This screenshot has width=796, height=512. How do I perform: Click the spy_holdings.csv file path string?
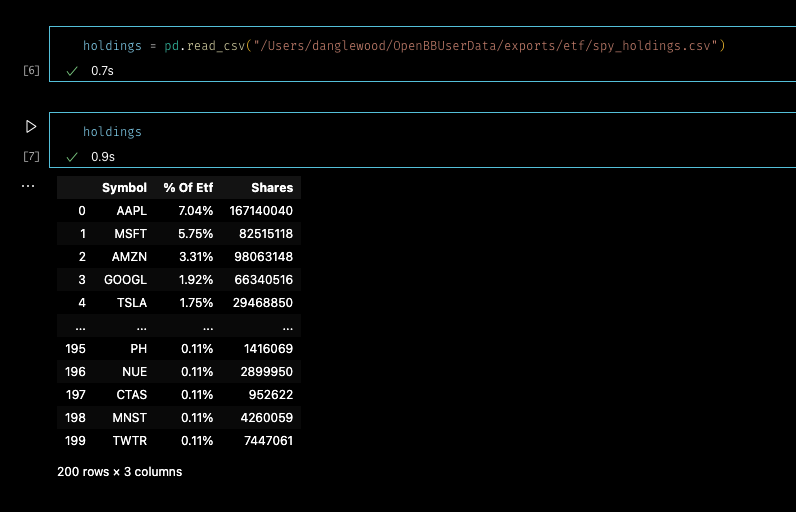pos(486,46)
